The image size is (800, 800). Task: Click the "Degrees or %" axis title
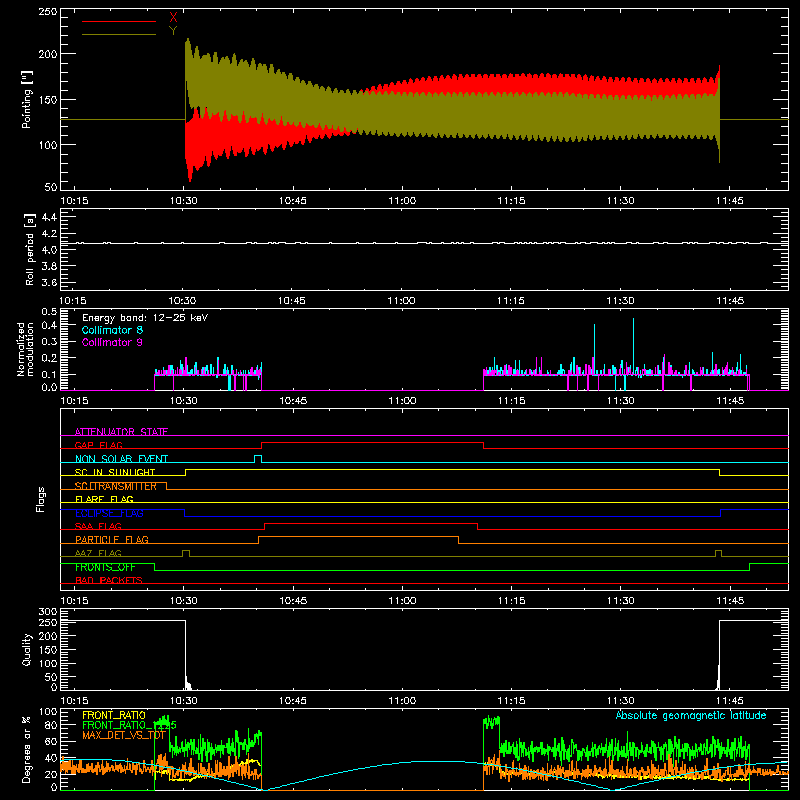(x=27, y=749)
